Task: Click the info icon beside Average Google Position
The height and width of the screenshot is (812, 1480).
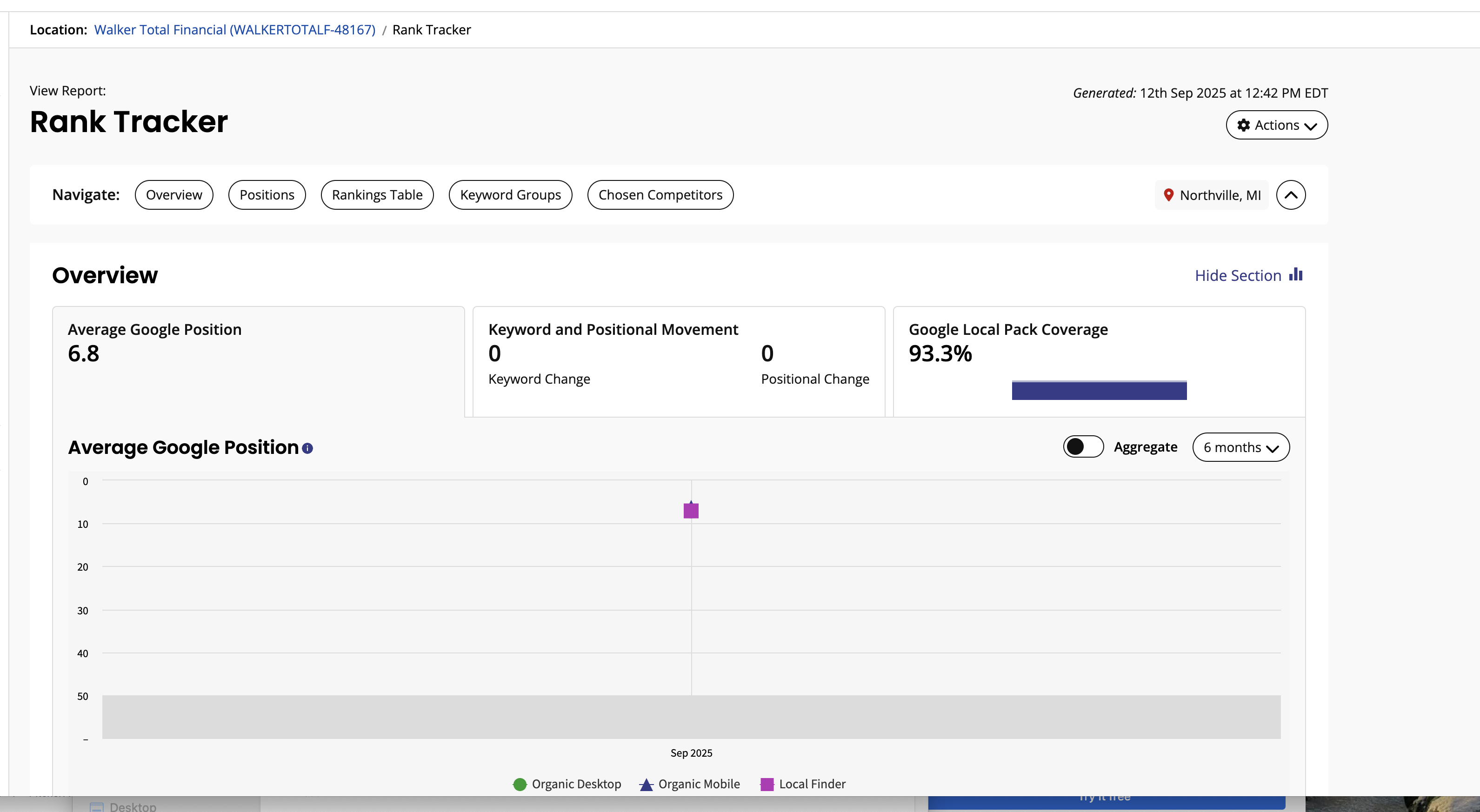Action: [x=307, y=448]
